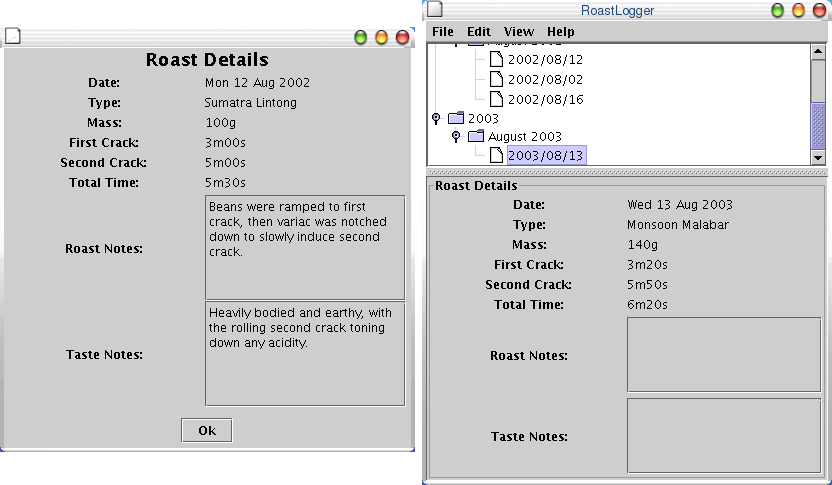Viewport: 832px width, 485px height.
Task: Click the Roast Details dialog window icon
Action: [13, 37]
